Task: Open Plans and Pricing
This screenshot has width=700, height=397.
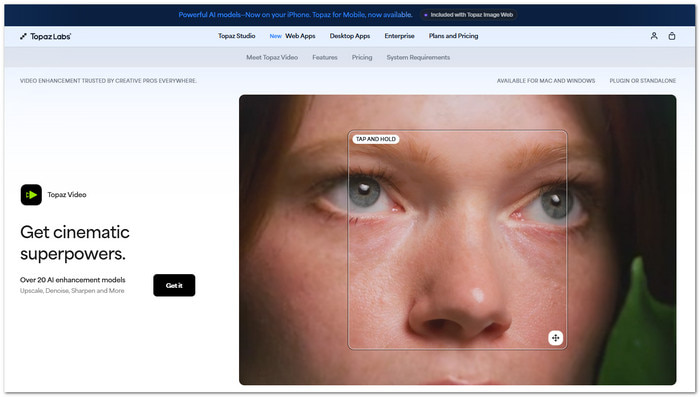Action: coord(454,36)
